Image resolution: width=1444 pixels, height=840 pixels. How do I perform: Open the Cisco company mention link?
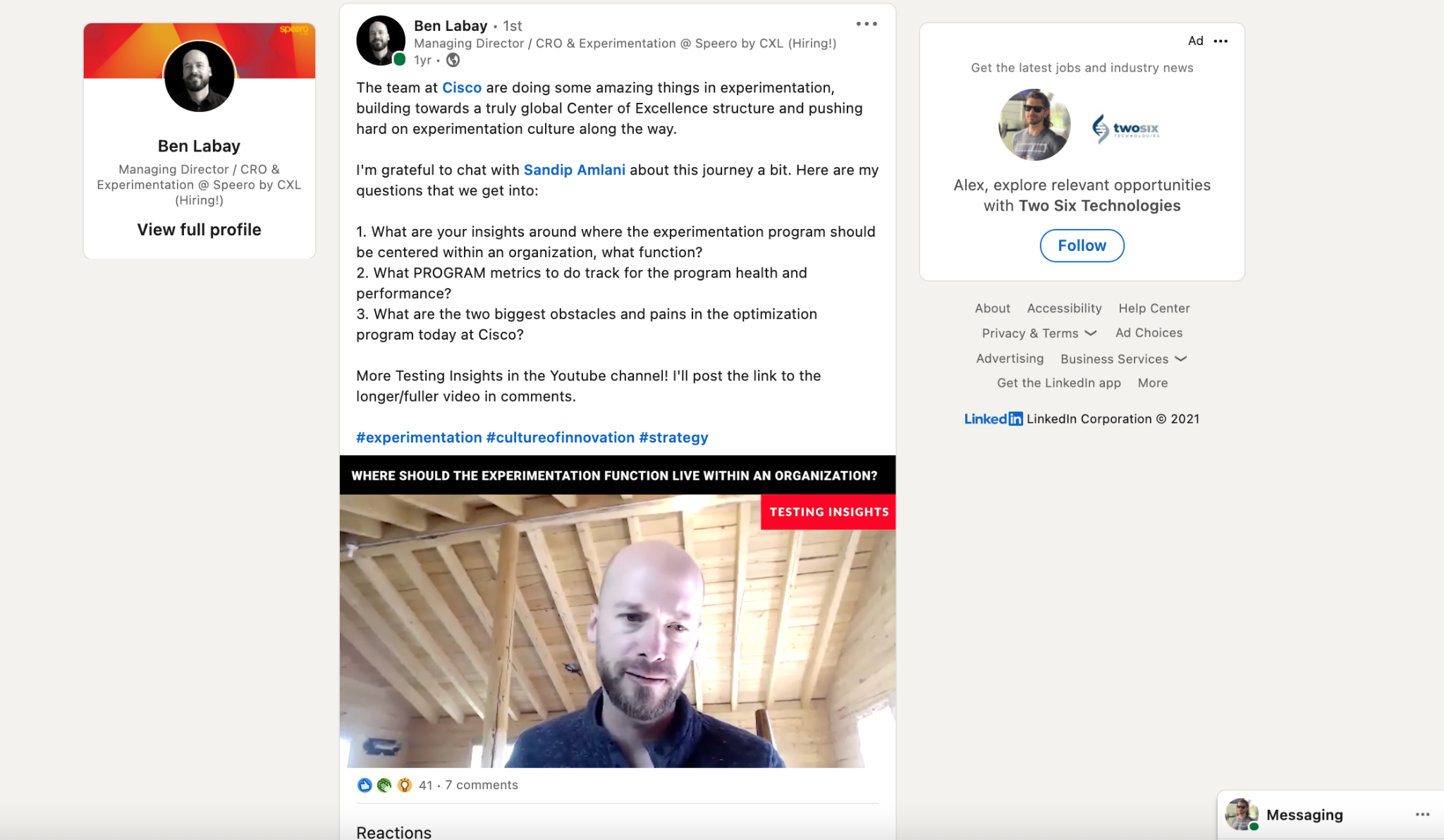coord(462,87)
